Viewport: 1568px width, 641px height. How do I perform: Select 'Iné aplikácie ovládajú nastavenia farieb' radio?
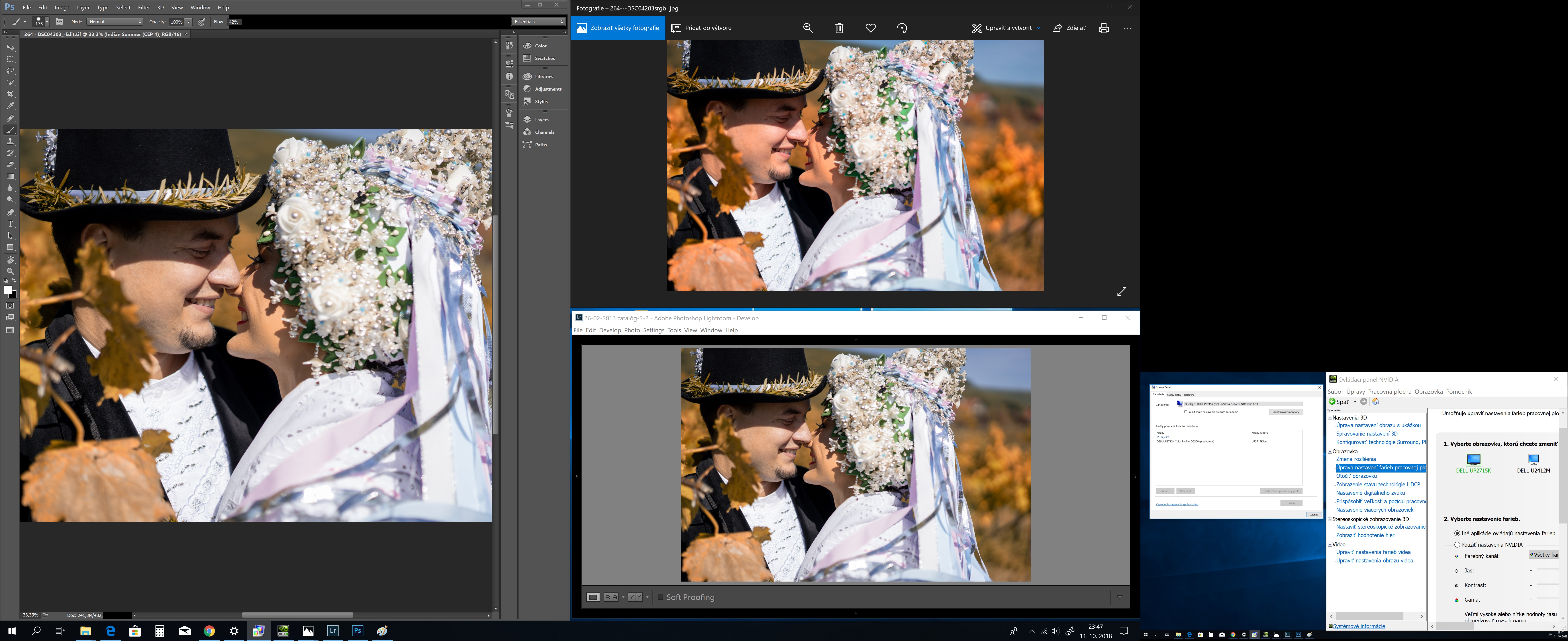(x=1457, y=533)
